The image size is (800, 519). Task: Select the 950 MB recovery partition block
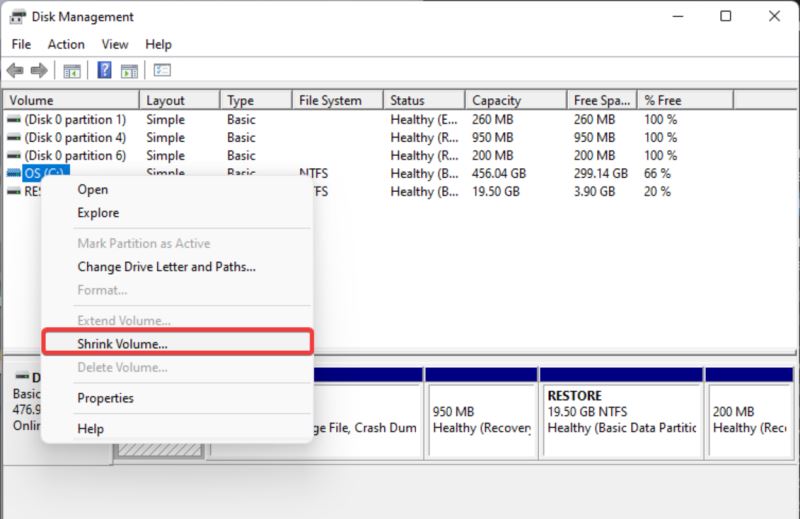pyautogui.click(x=480, y=418)
